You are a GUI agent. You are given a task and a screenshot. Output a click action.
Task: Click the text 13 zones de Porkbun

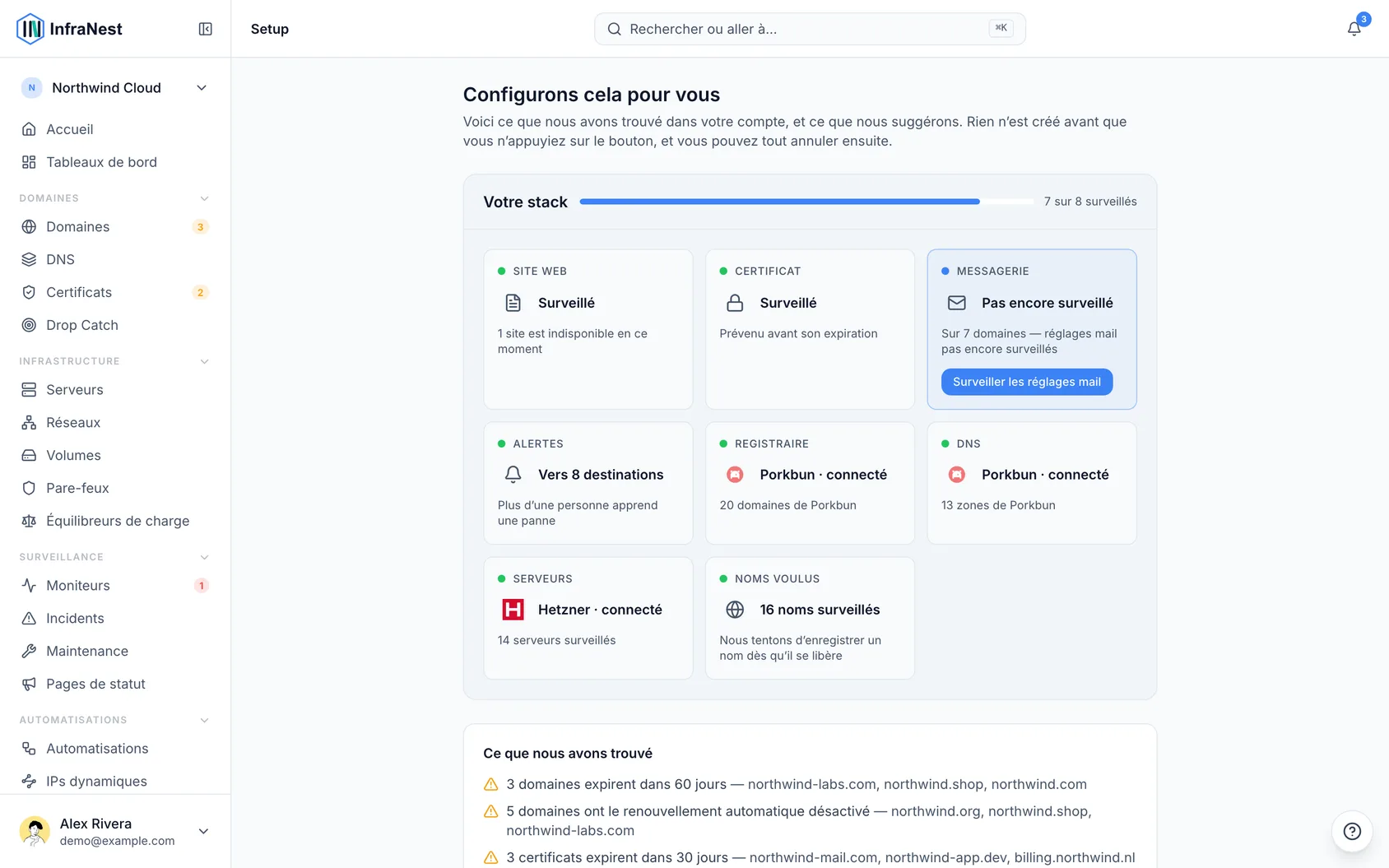point(998,505)
